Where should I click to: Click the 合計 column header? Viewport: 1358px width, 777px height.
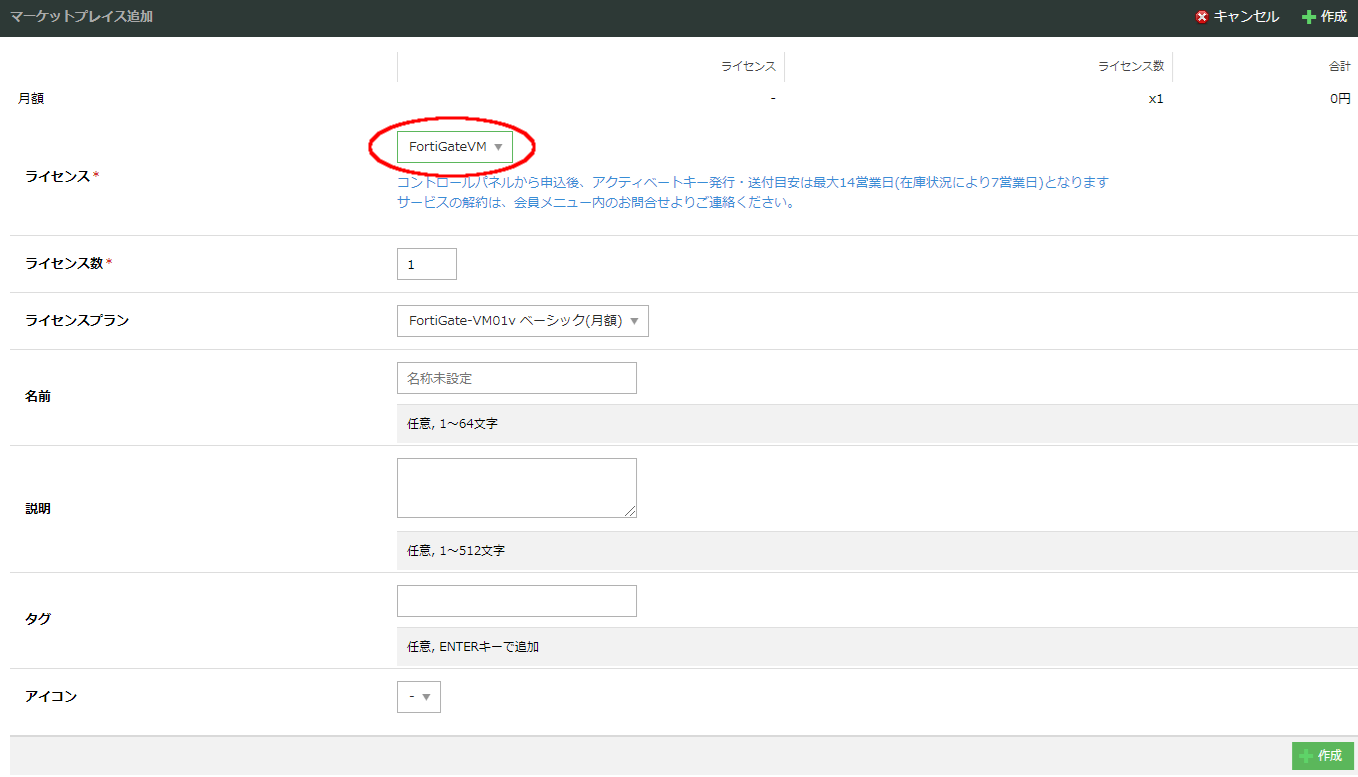coord(1339,66)
